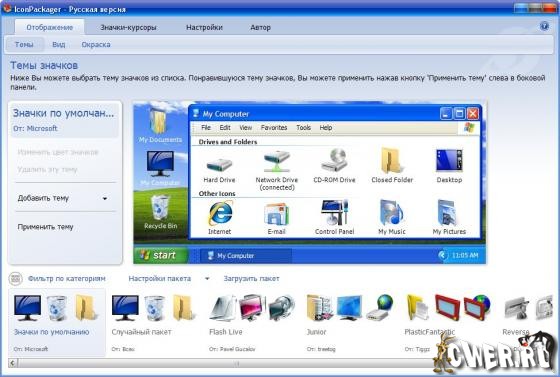
Task: Open the Автор tab
Action: [x=260, y=27]
